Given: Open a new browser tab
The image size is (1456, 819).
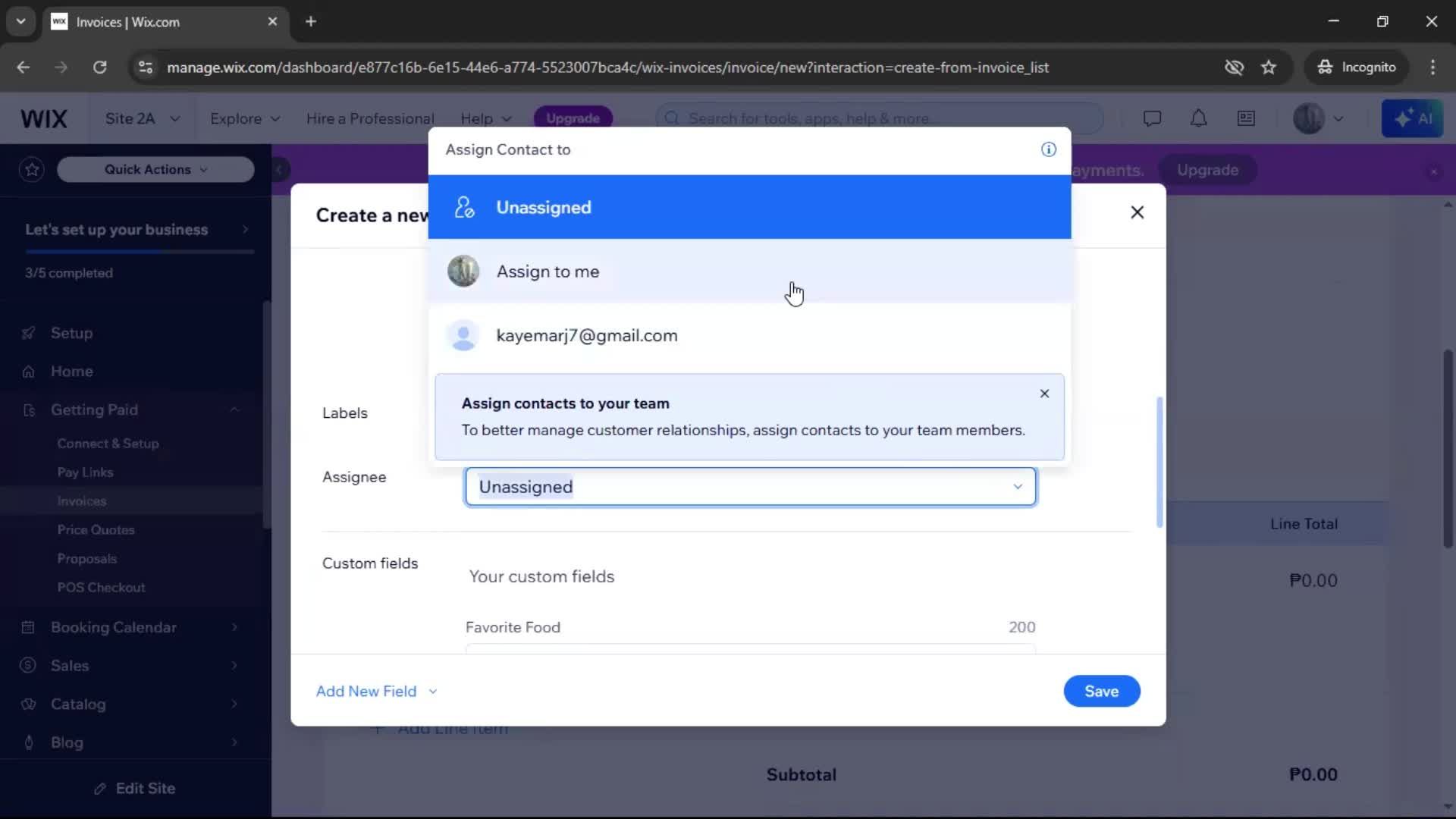Looking at the screenshot, I should pyautogui.click(x=311, y=21).
